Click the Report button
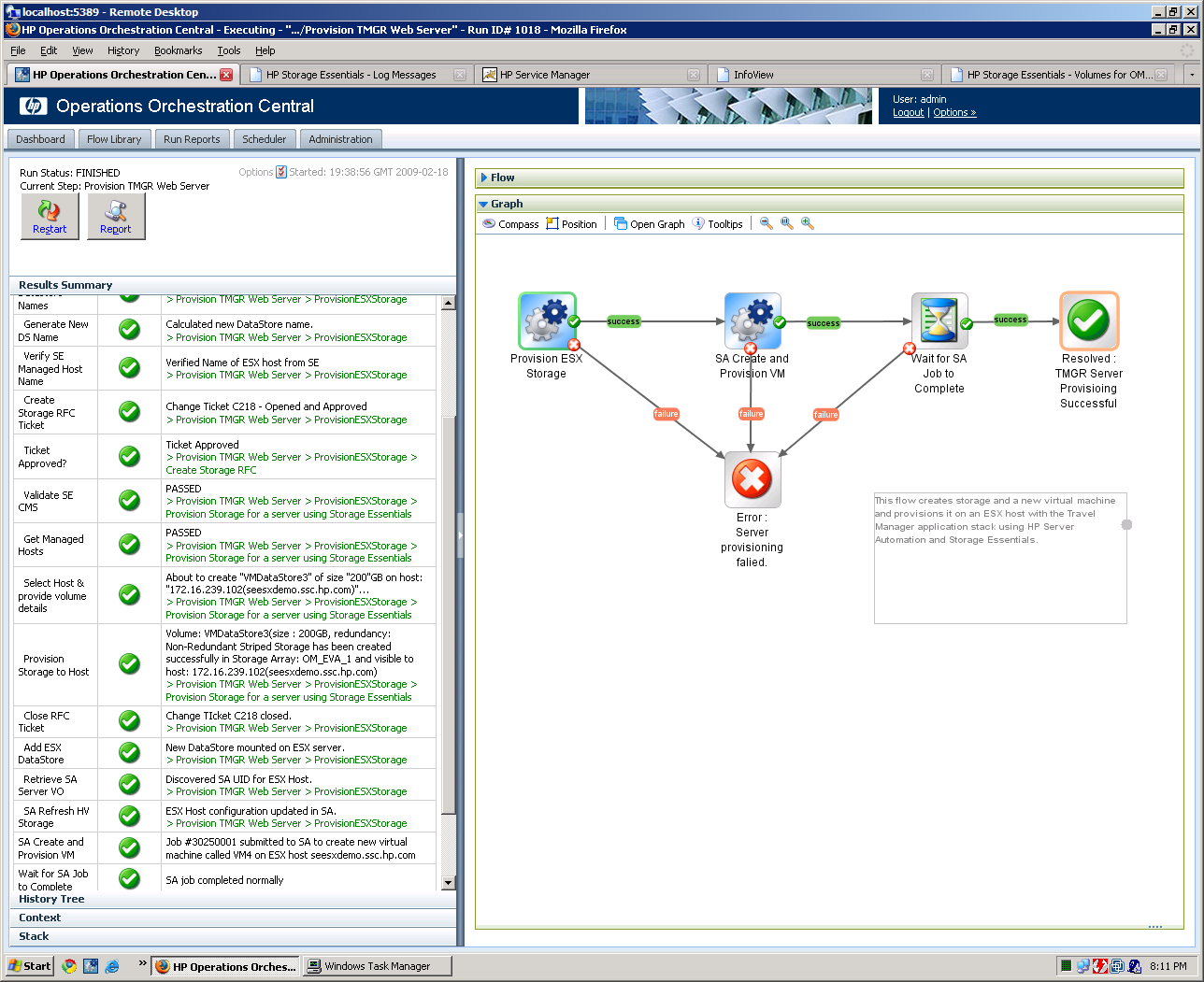The height and width of the screenshot is (982, 1204). click(x=116, y=217)
